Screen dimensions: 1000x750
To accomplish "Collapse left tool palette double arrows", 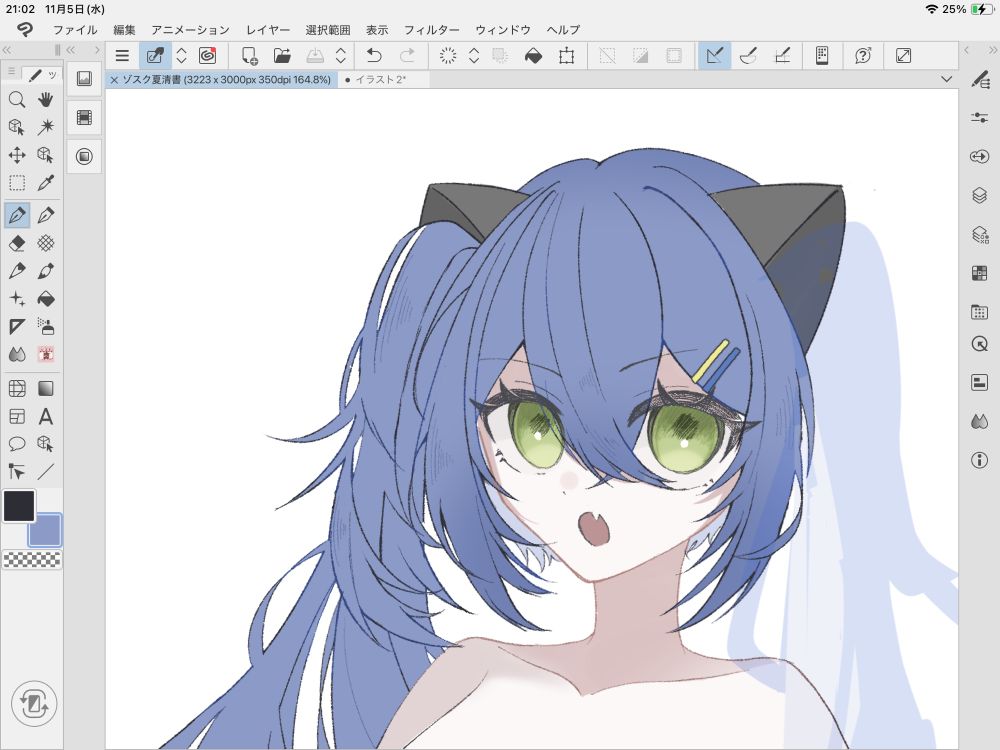I will [7, 50].
